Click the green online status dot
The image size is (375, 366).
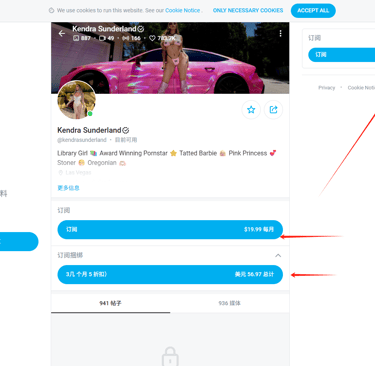pos(90,114)
